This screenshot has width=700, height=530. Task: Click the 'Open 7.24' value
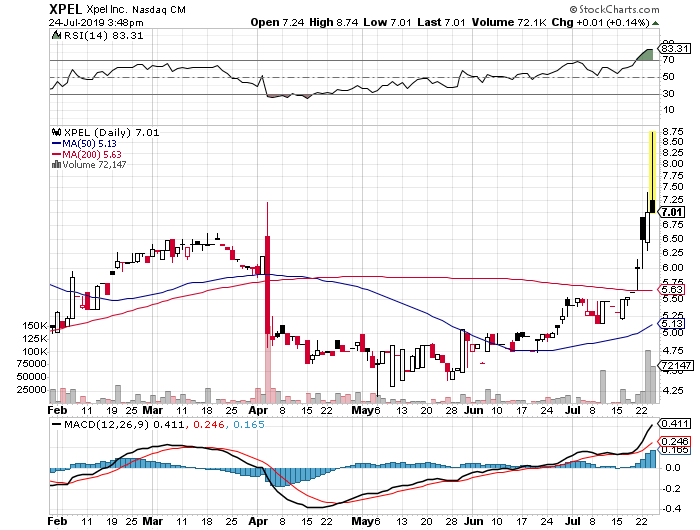point(277,22)
